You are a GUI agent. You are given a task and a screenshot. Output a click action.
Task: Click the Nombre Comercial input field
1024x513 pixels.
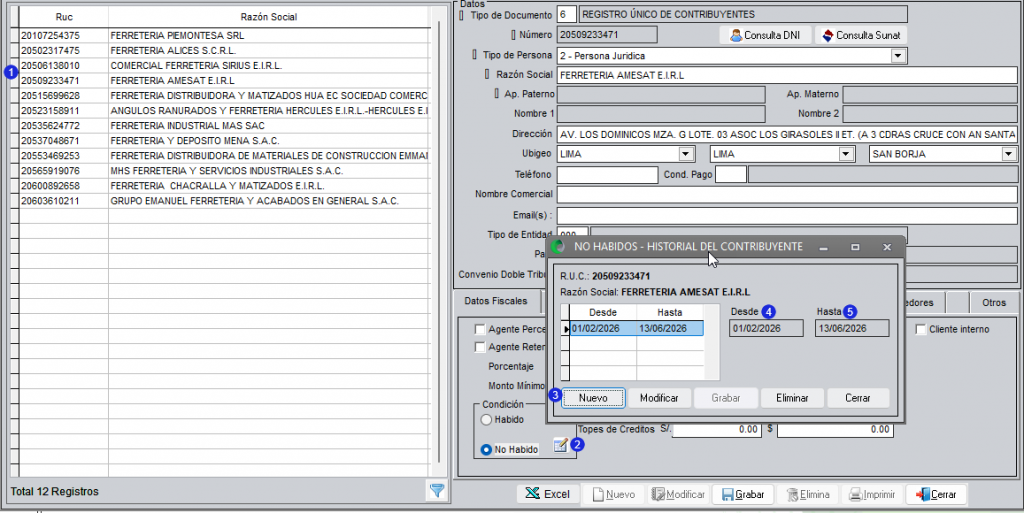787,194
